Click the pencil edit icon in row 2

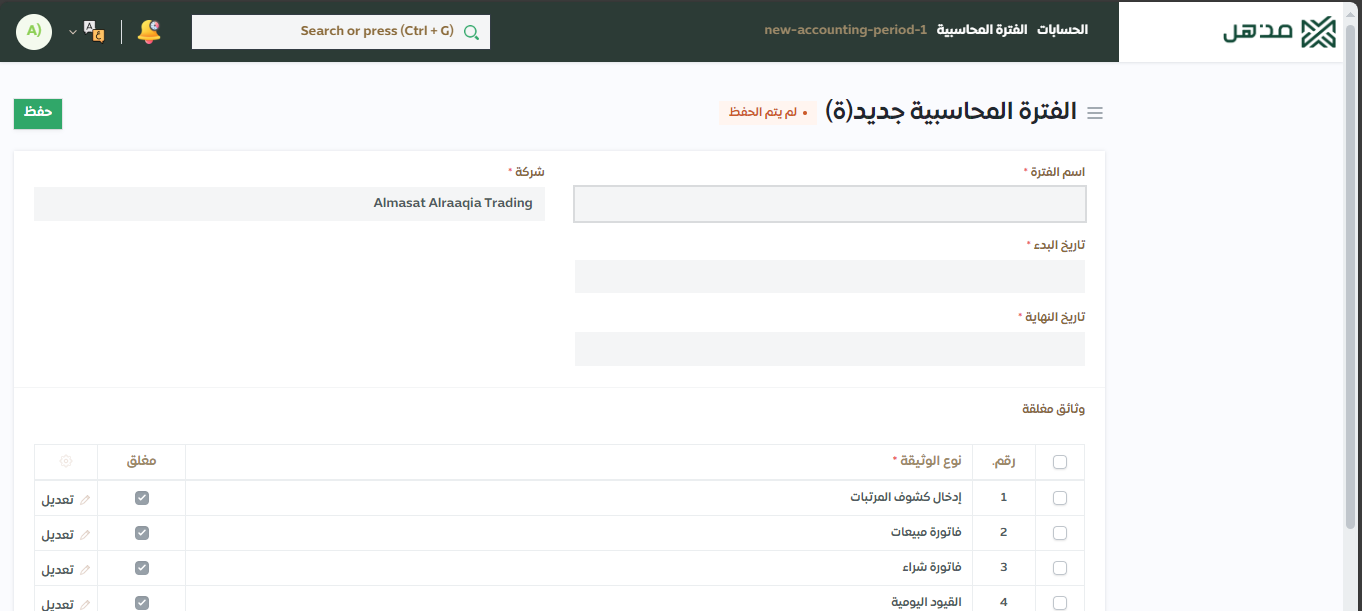point(85,534)
